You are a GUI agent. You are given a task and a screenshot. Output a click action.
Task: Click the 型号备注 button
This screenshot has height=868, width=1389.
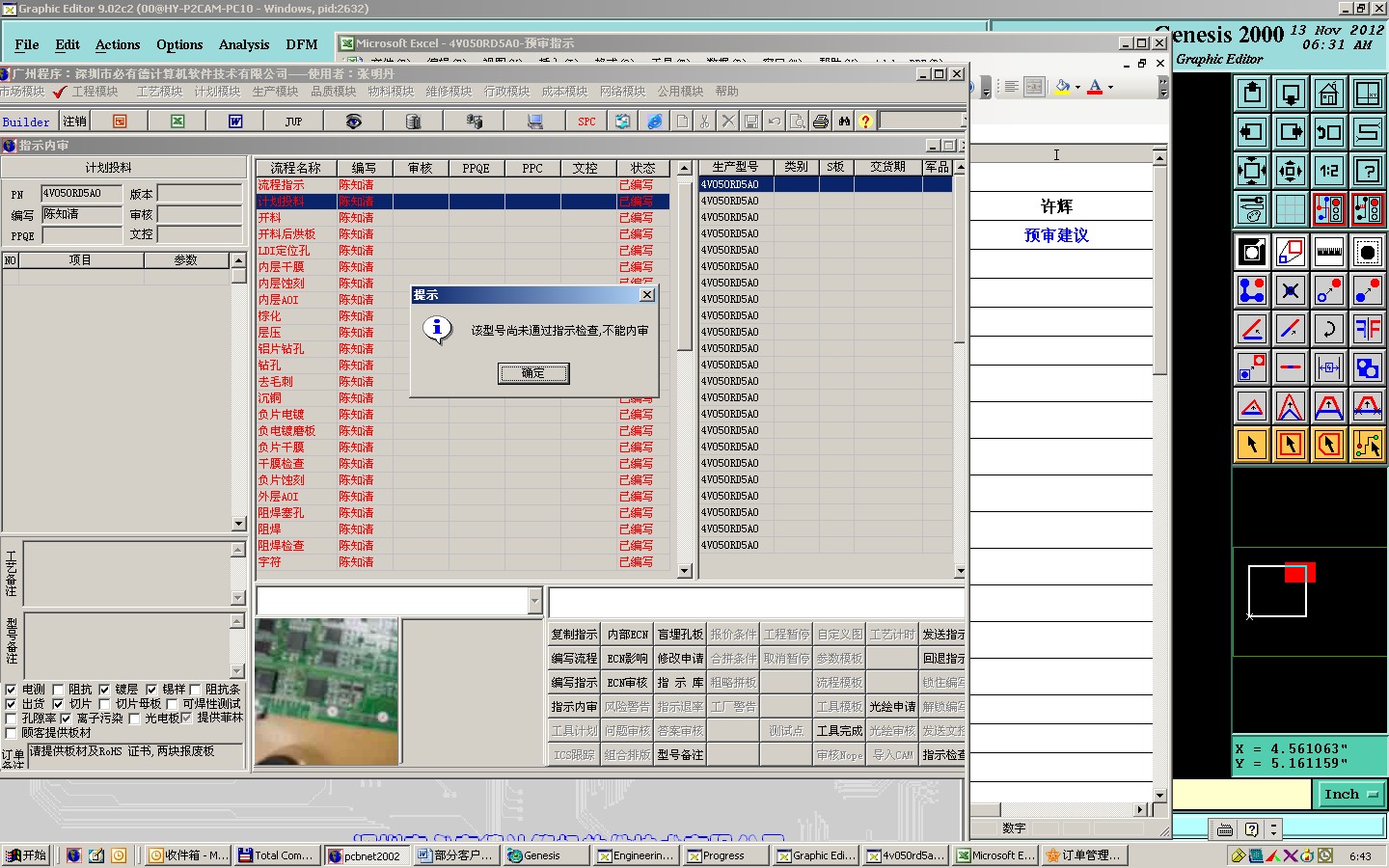coord(680,755)
